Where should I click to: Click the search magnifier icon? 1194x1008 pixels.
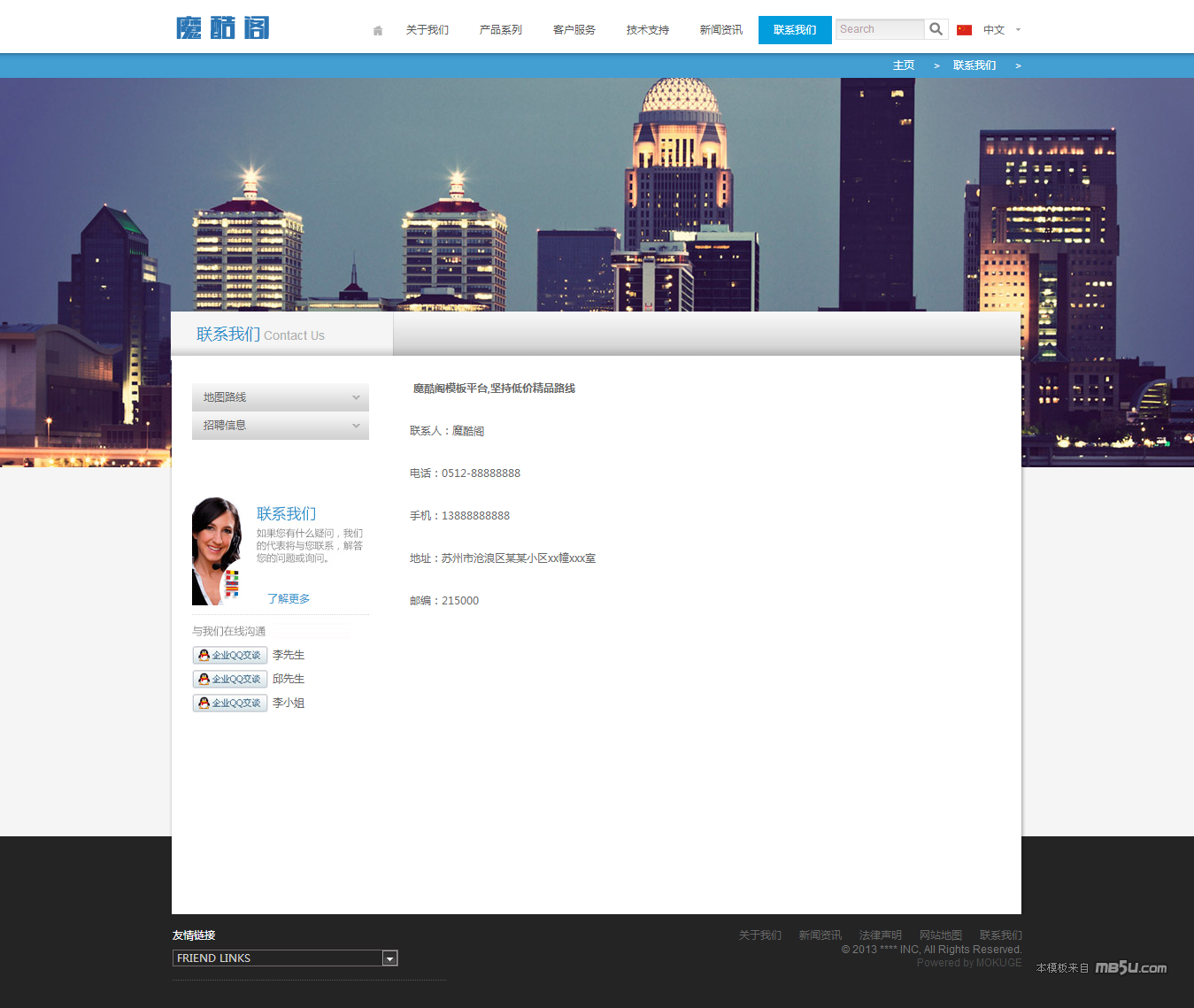click(936, 29)
